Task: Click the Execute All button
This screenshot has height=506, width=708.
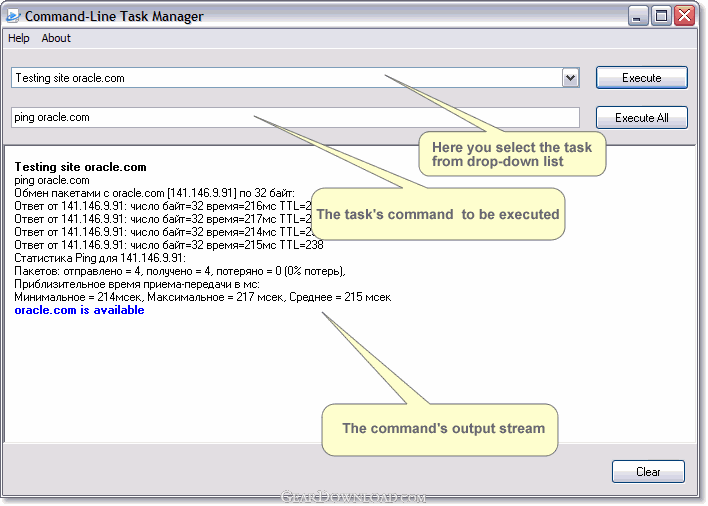Action: pos(642,118)
